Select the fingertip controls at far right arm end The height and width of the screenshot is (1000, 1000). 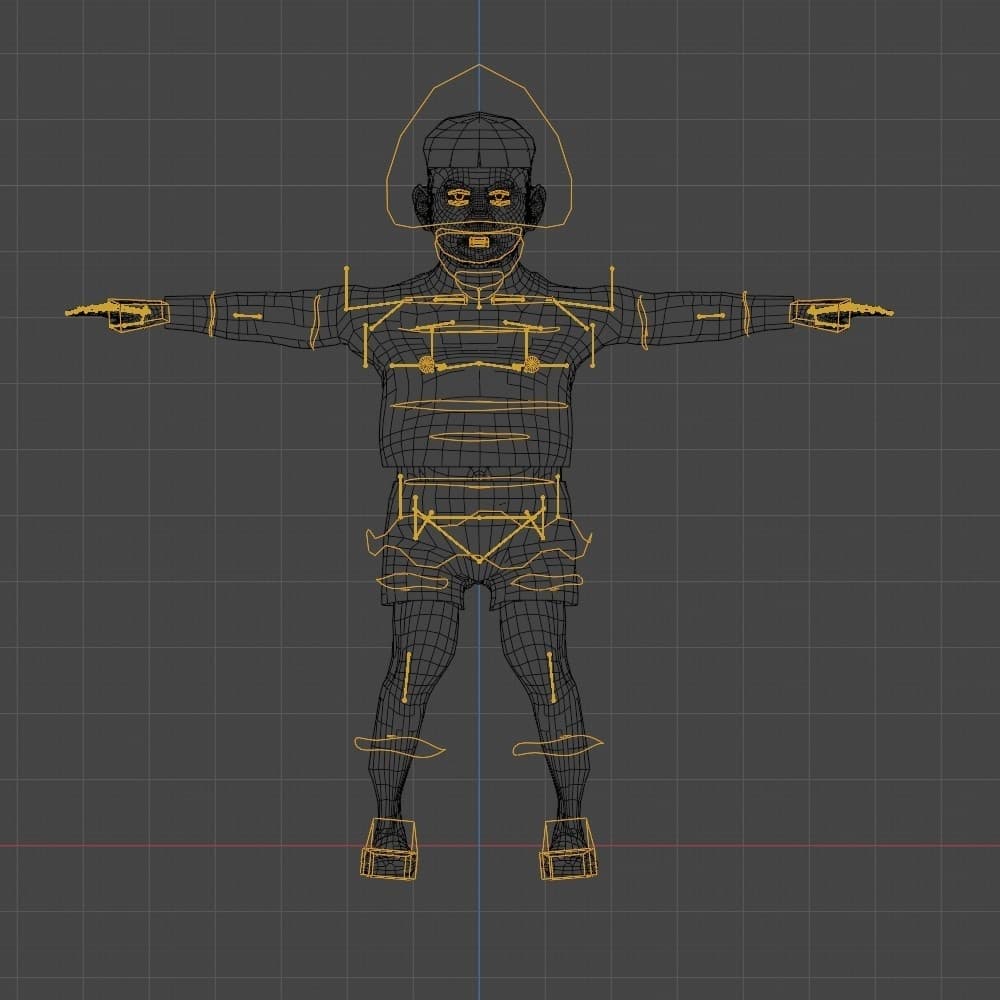[872, 311]
